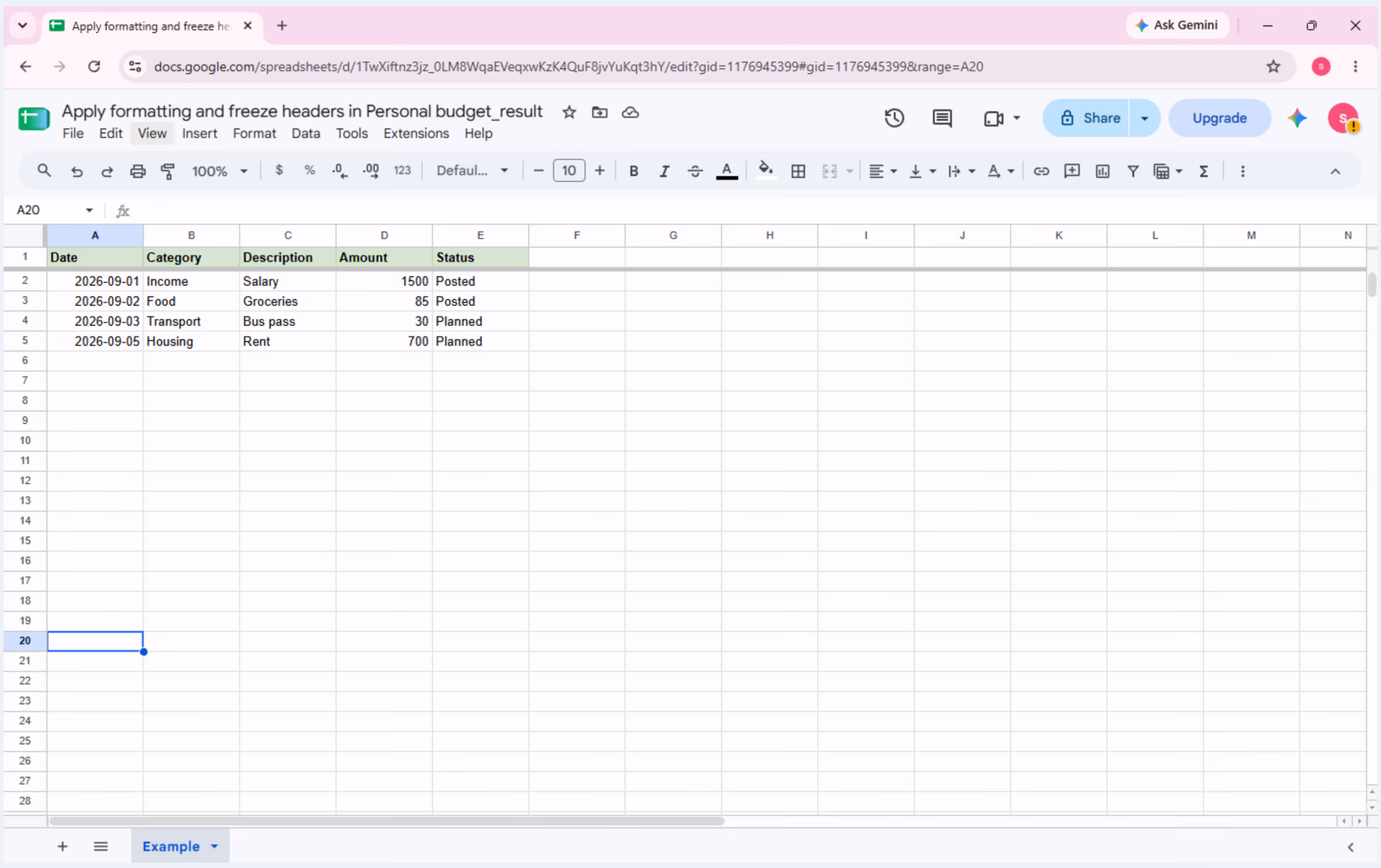The width and height of the screenshot is (1381, 868).
Task: Format as percent
Action: pyautogui.click(x=310, y=171)
